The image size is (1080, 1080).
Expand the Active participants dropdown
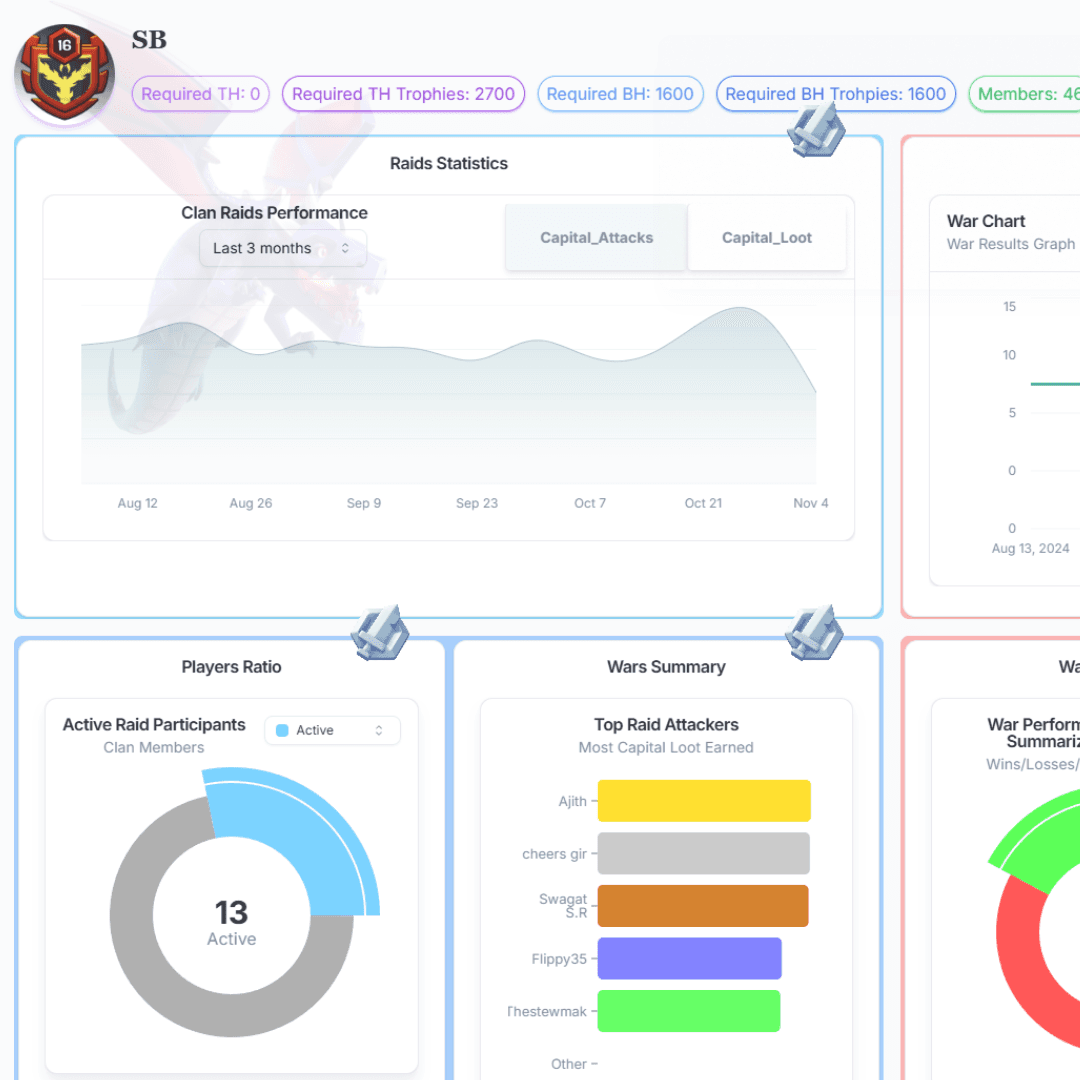click(332, 731)
